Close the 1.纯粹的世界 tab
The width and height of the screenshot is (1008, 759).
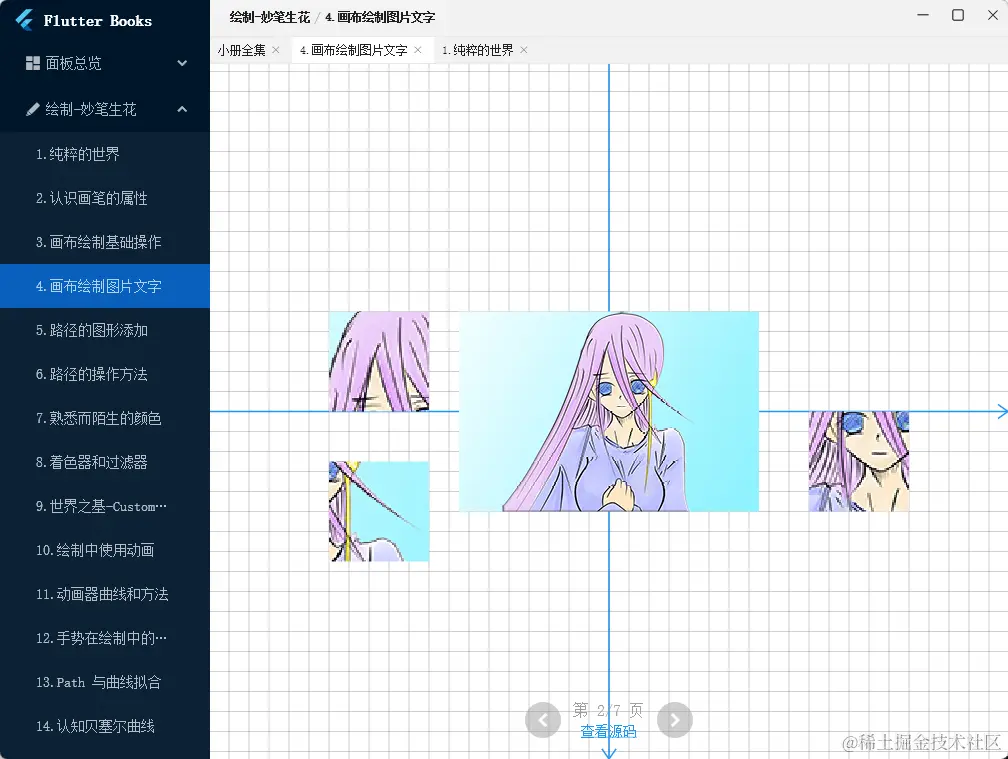[x=523, y=49]
